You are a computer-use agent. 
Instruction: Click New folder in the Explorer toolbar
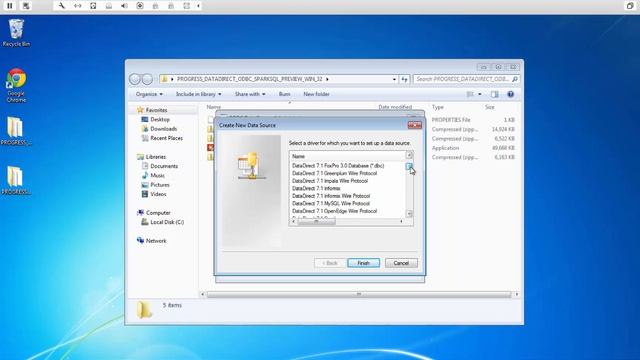316,94
